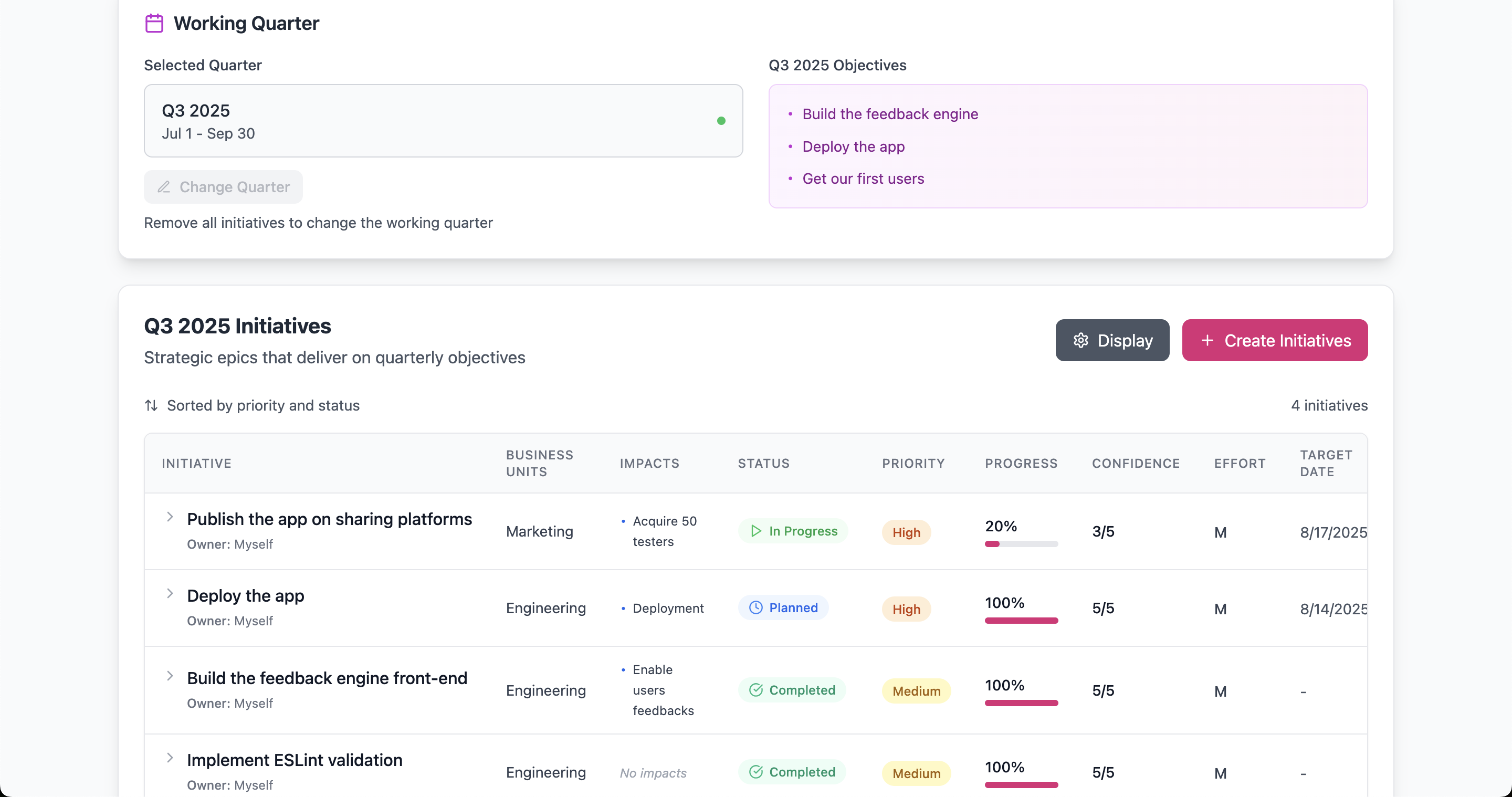Screen dimensions: 1512x797
Task: Click the M effort for Publish the app
Action: 1220,532
